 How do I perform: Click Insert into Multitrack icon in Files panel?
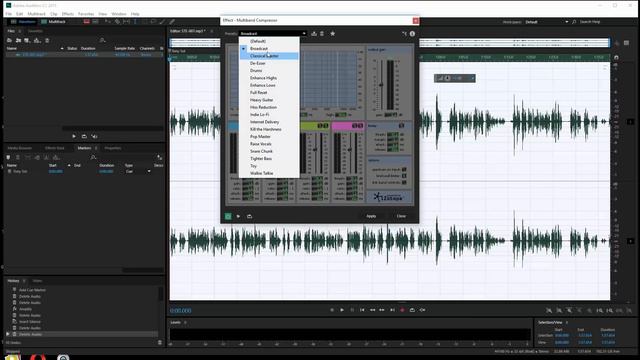[x=37, y=40]
